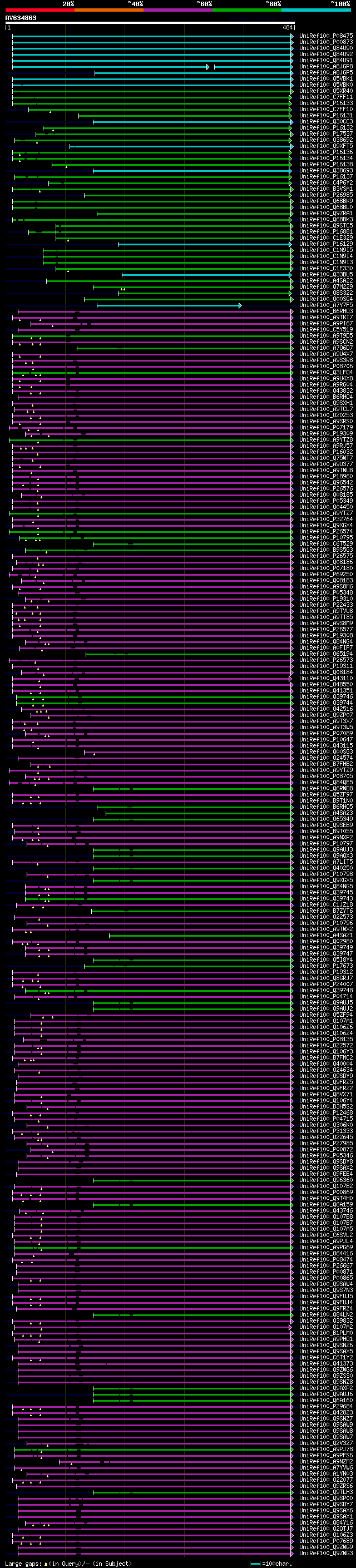This screenshot has width=356, height=1568.
Task: Click the UniRef100_P12468 label
Action: click(326, 1112)
